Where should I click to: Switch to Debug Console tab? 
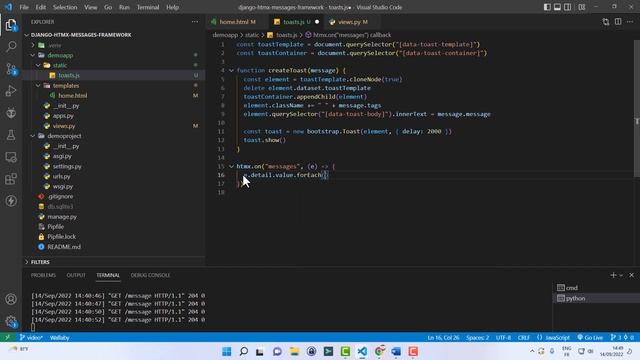pyautogui.click(x=150, y=275)
